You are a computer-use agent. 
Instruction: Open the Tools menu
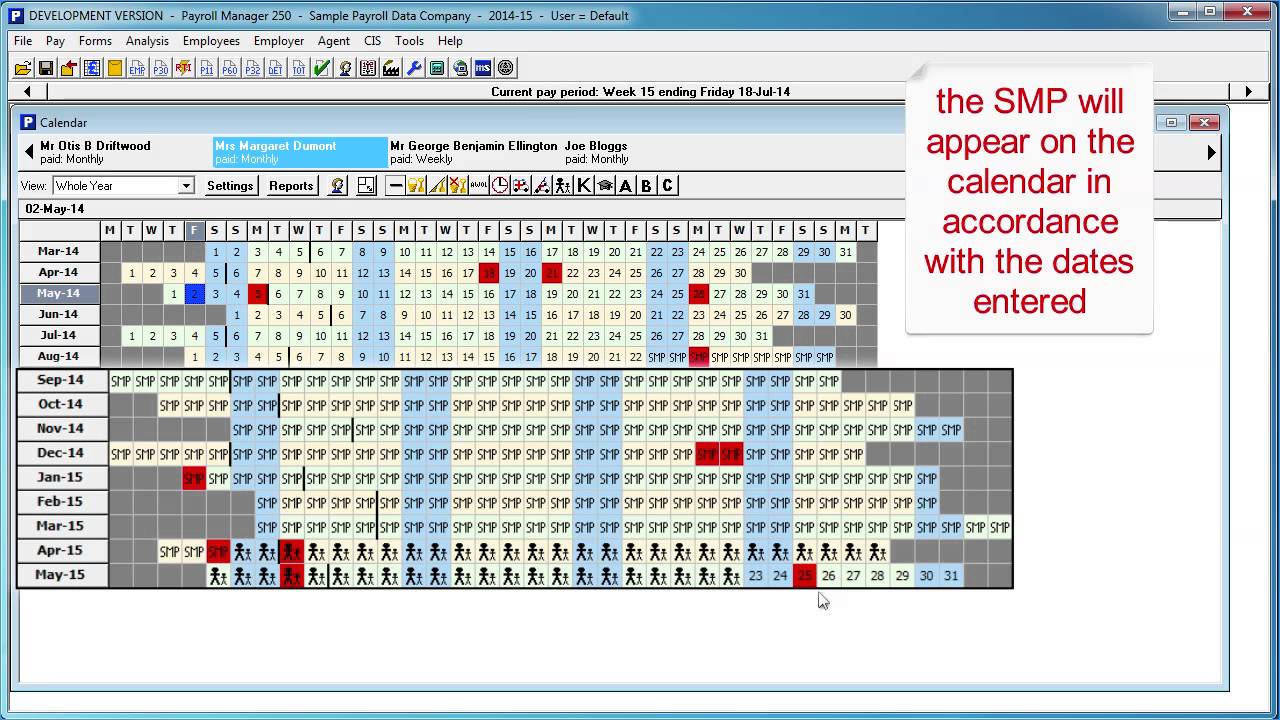(409, 41)
